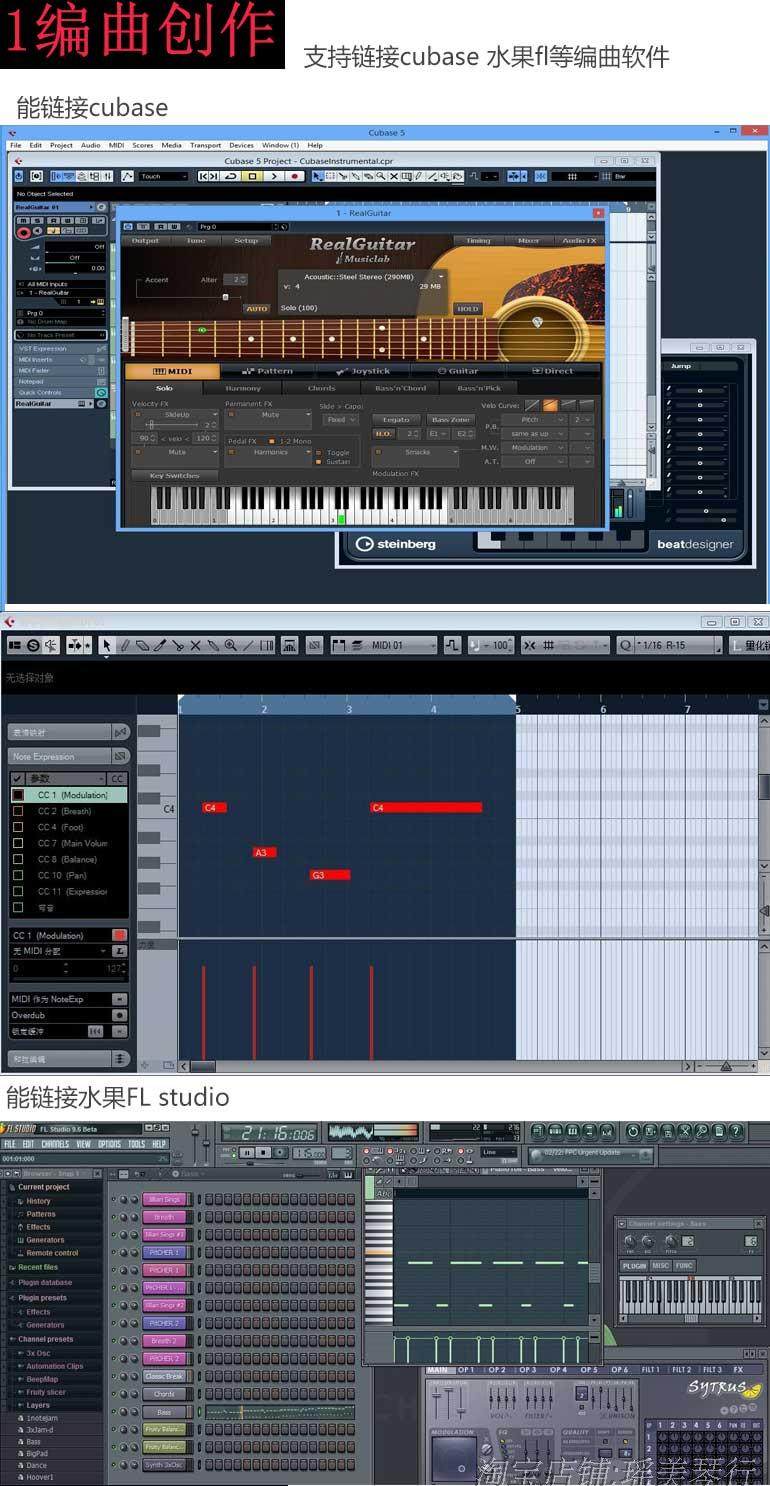Viewport: 770px width, 1486px height.
Task: Select the Chords sub-tab in RealGuitar
Action: click(x=322, y=388)
